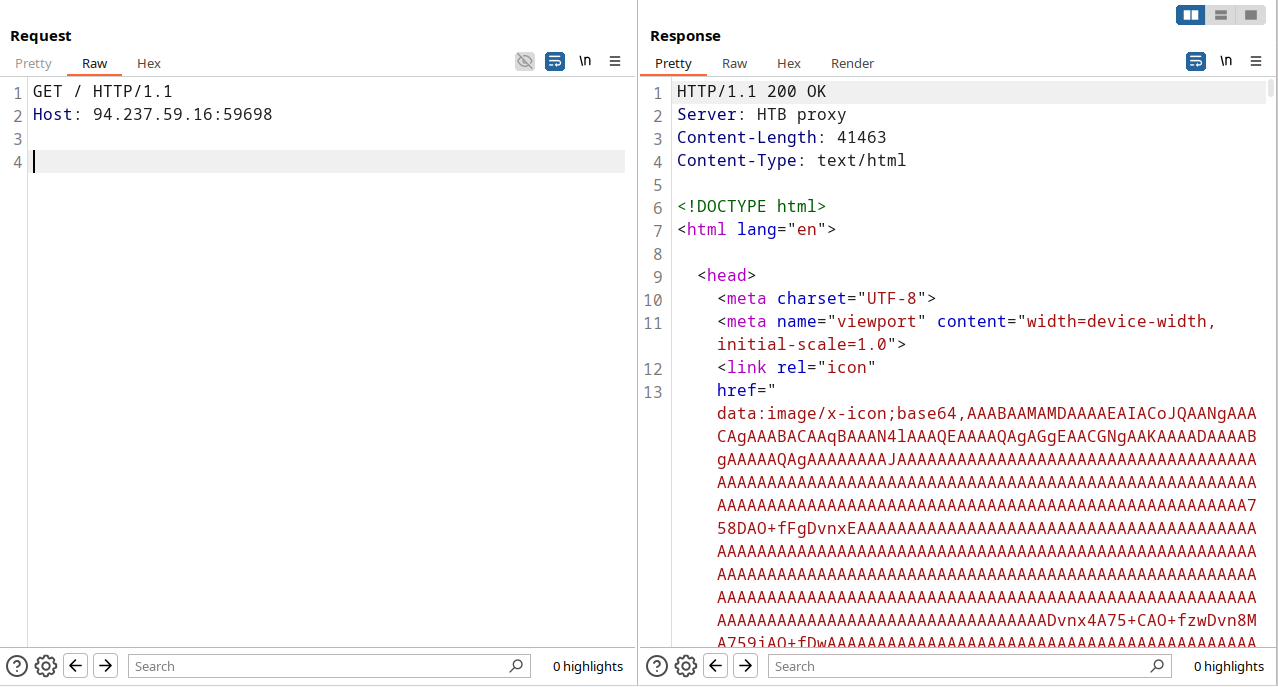Open help icon below the Request panel
The width and height of the screenshot is (1278, 687).
17,666
